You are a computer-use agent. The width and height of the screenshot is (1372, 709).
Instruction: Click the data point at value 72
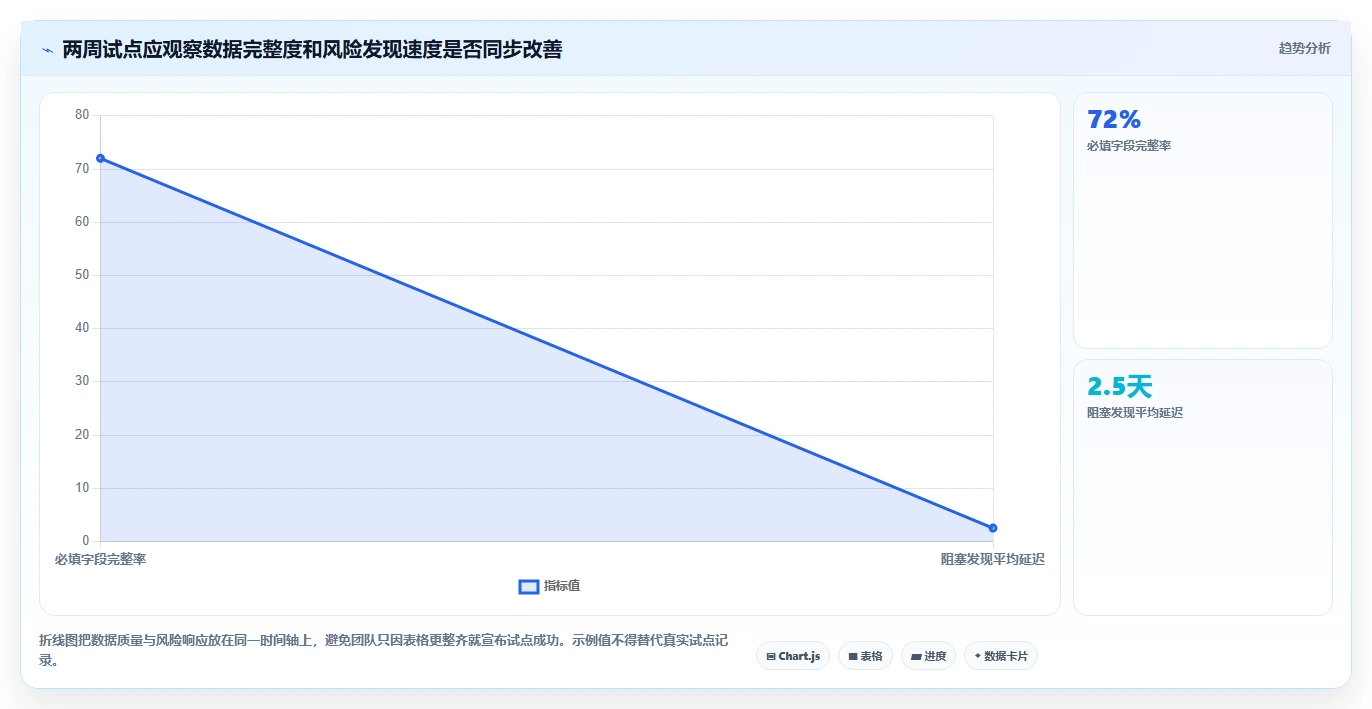pos(100,158)
